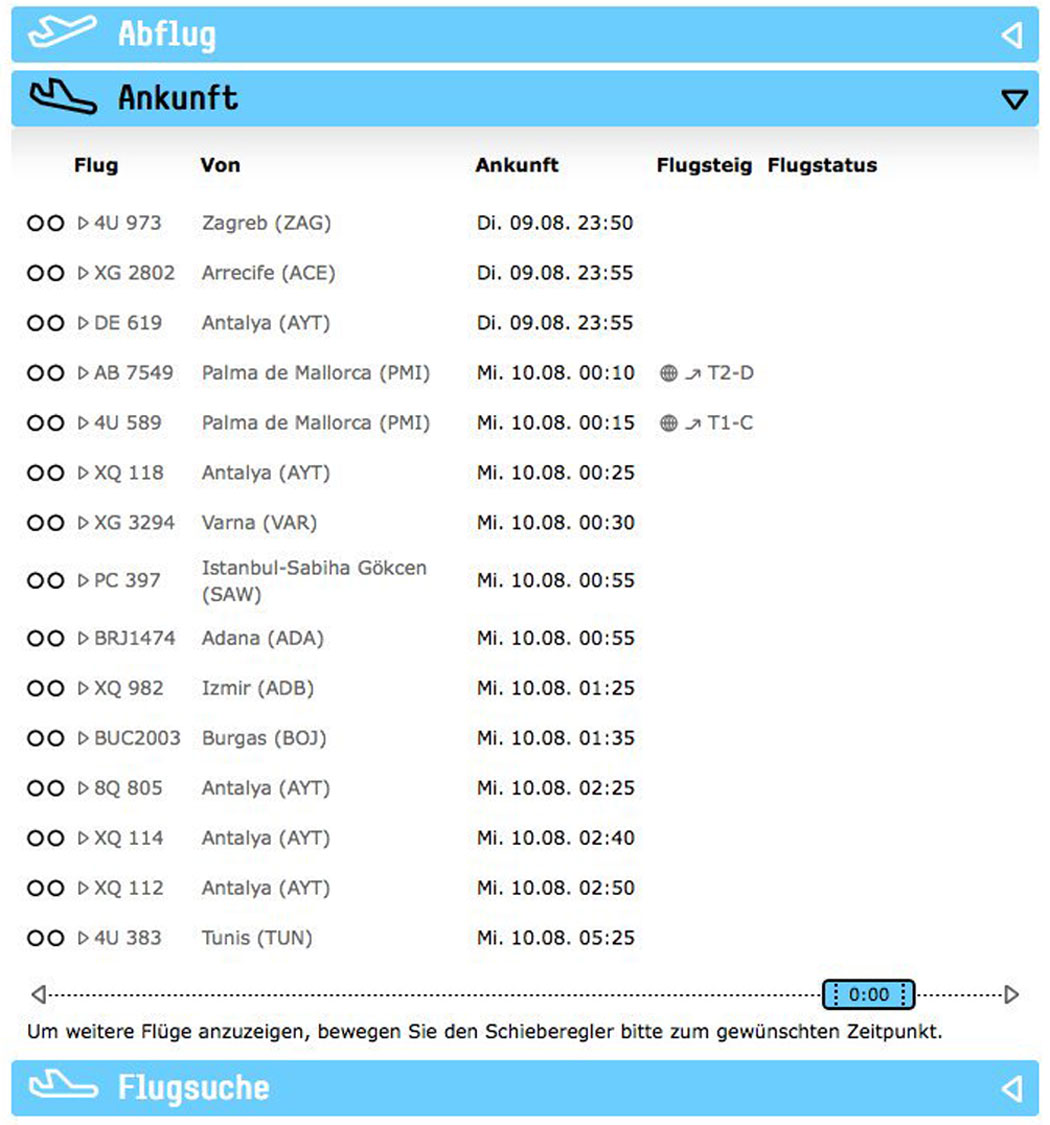The width and height of the screenshot is (1050, 1125).
Task: Open flight XG 3294 link
Action: 134,523
